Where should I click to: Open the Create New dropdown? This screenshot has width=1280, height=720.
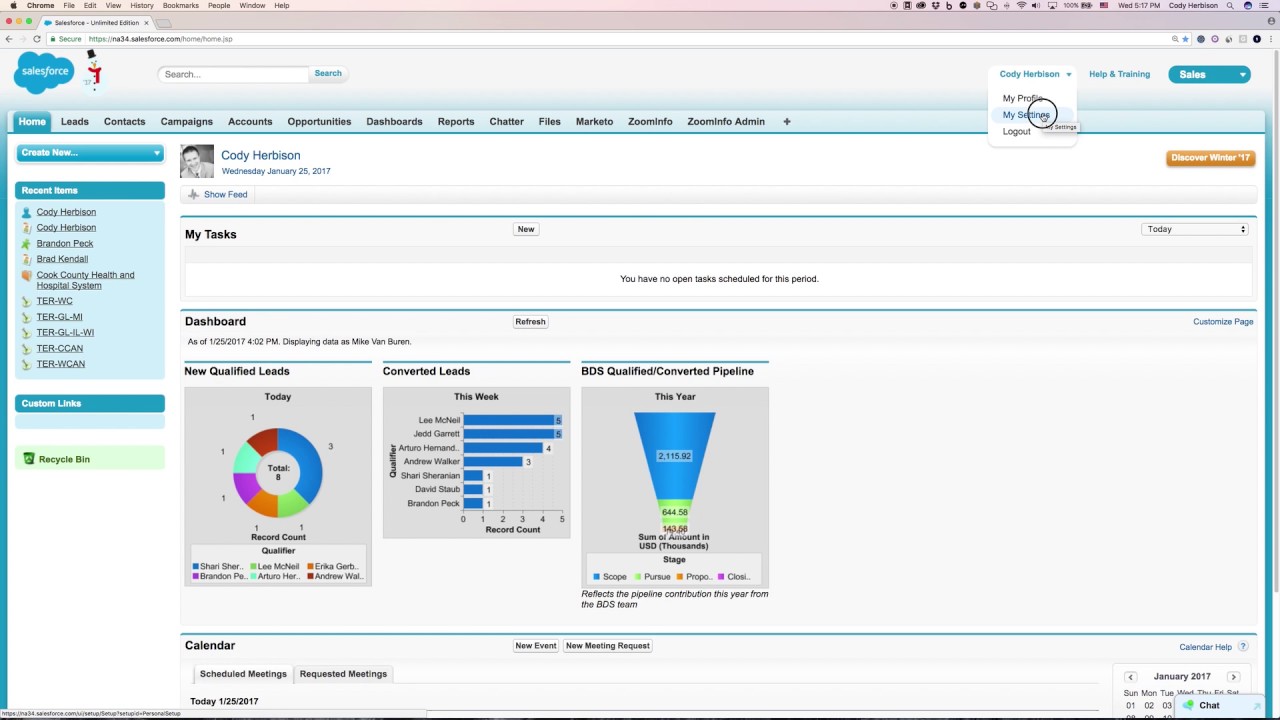tap(90, 153)
